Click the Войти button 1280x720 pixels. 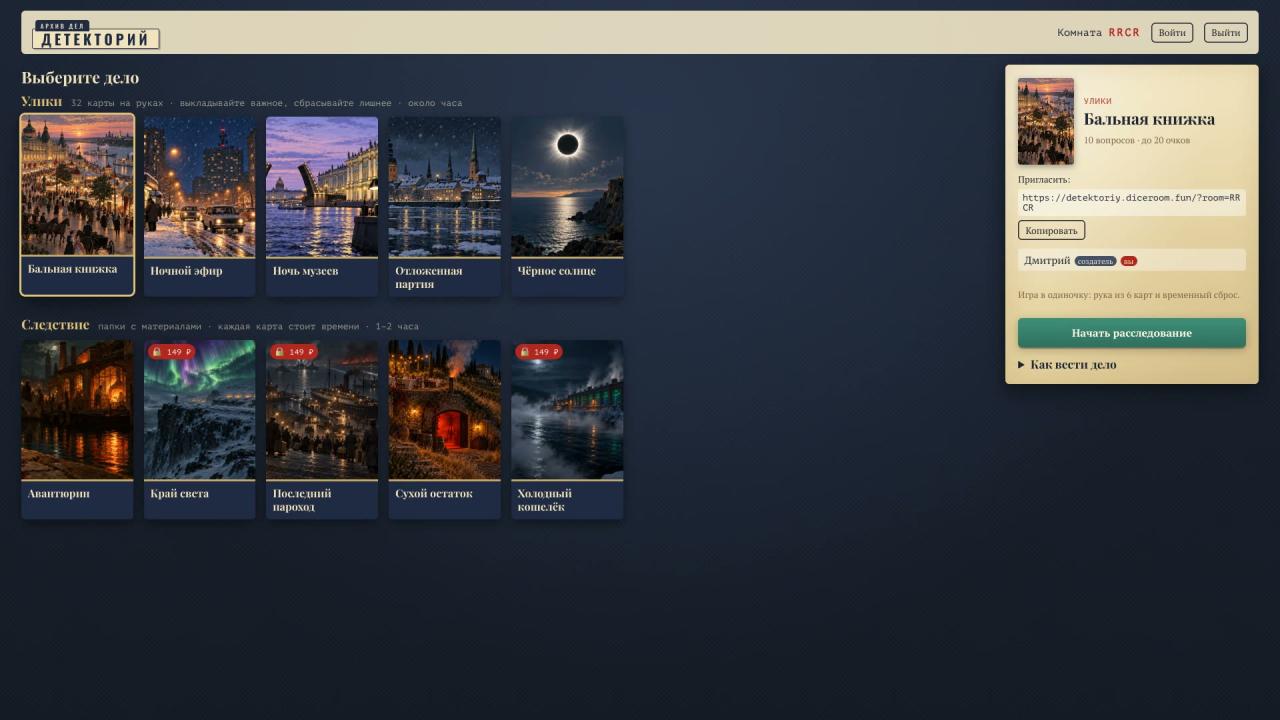coord(1172,33)
